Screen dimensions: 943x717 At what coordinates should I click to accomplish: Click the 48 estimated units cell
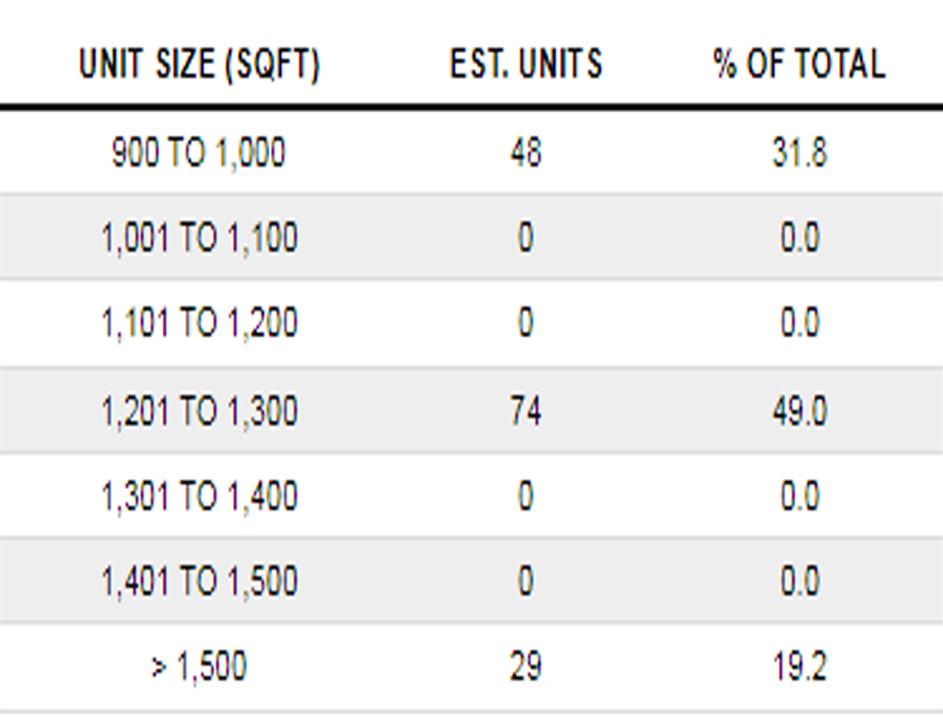point(526,153)
